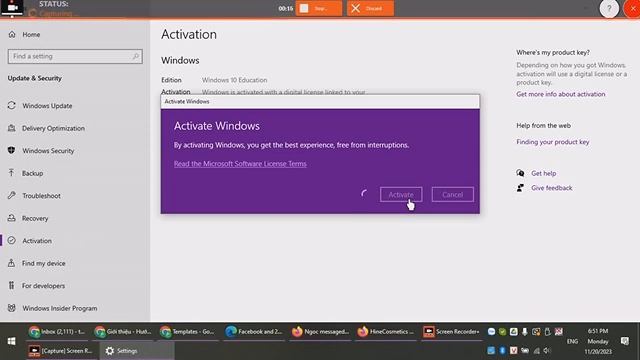Click the Windows Insider Program icon

tap(11, 308)
